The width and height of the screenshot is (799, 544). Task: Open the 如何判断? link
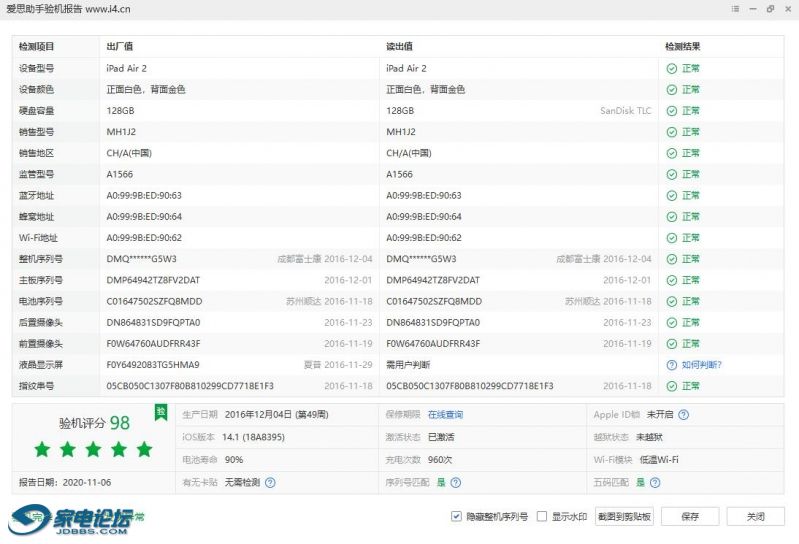[702, 365]
